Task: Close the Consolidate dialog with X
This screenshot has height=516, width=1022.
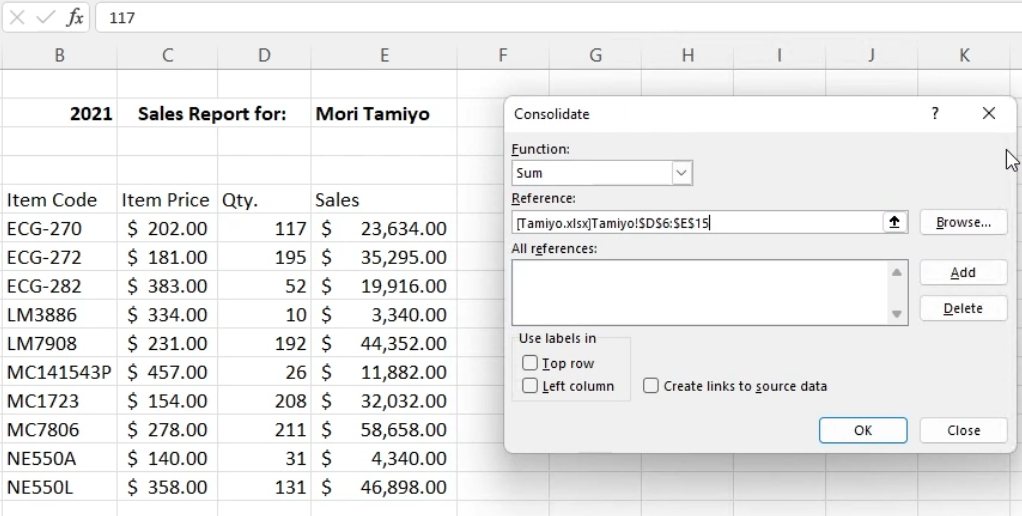Action: pos(989,113)
